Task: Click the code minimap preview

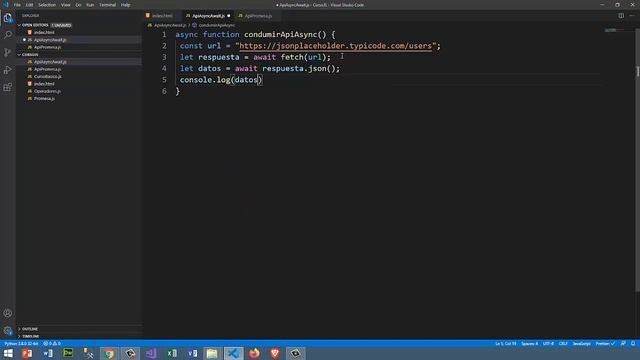Action: (614, 30)
